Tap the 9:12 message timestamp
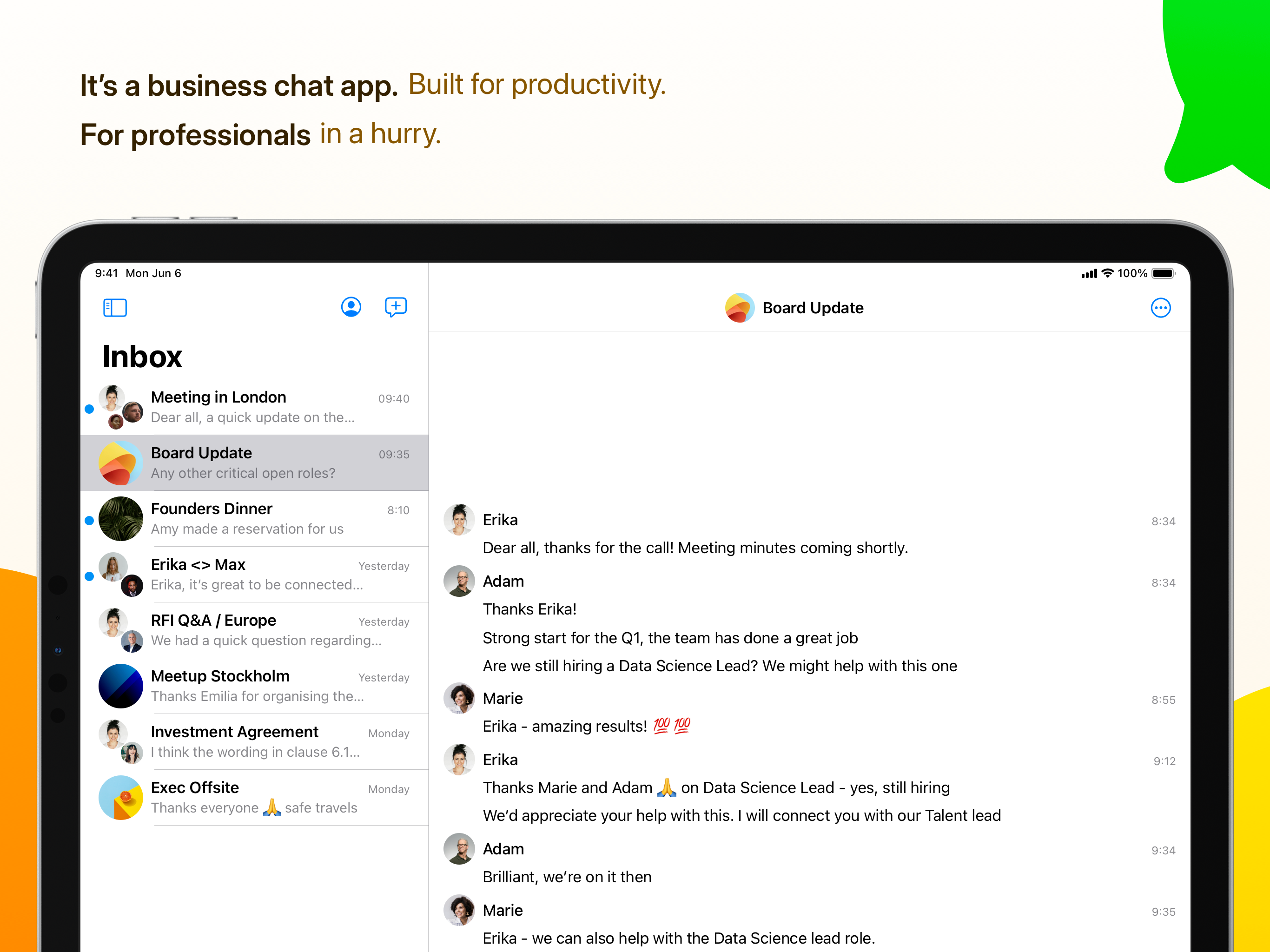Image resolution: width=1270 pixels, height=952 pixels. pos(1164,761)
